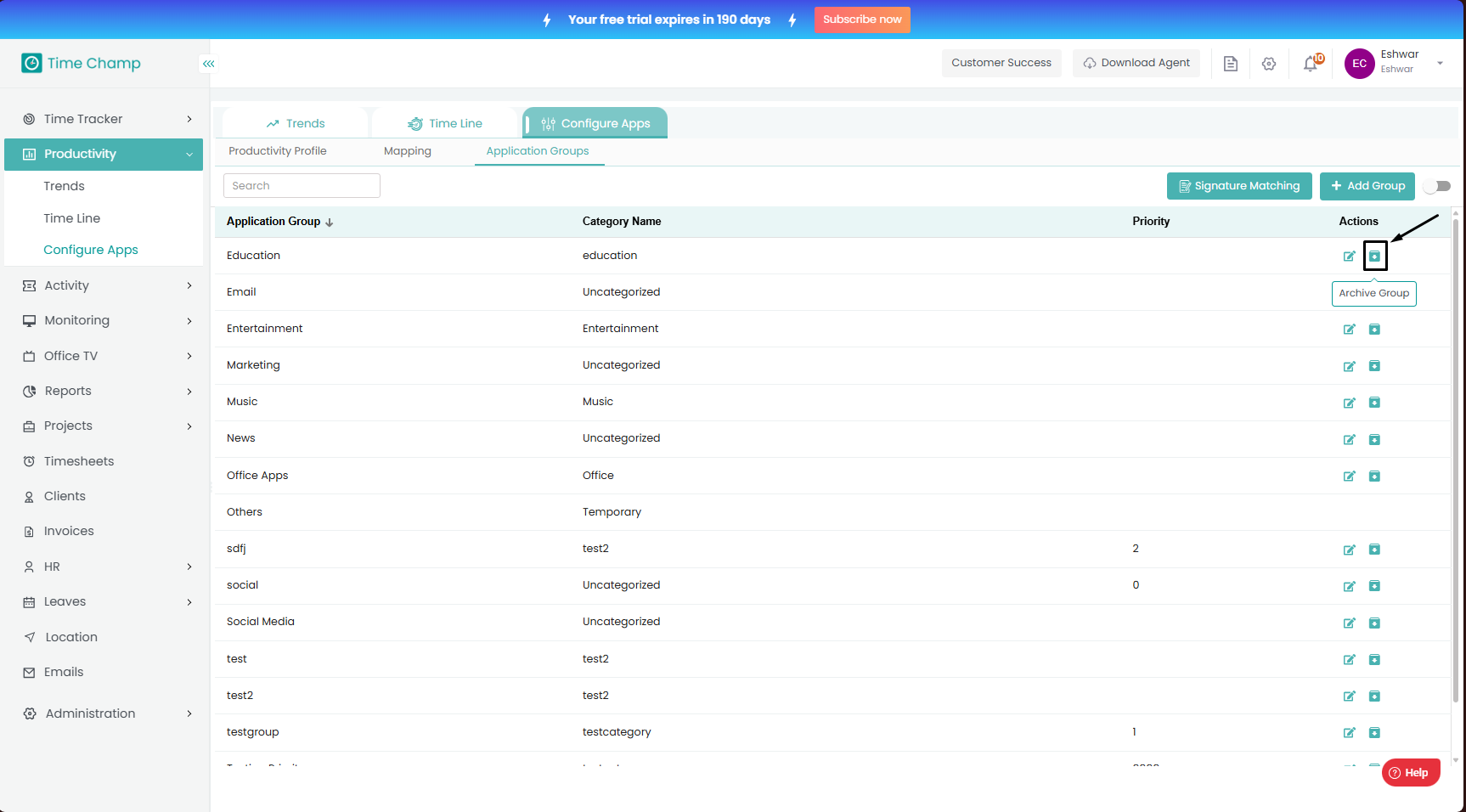Edit the Entertainment group
The width and height of the screenshot is (1466, 812).
pos(1349,330)
